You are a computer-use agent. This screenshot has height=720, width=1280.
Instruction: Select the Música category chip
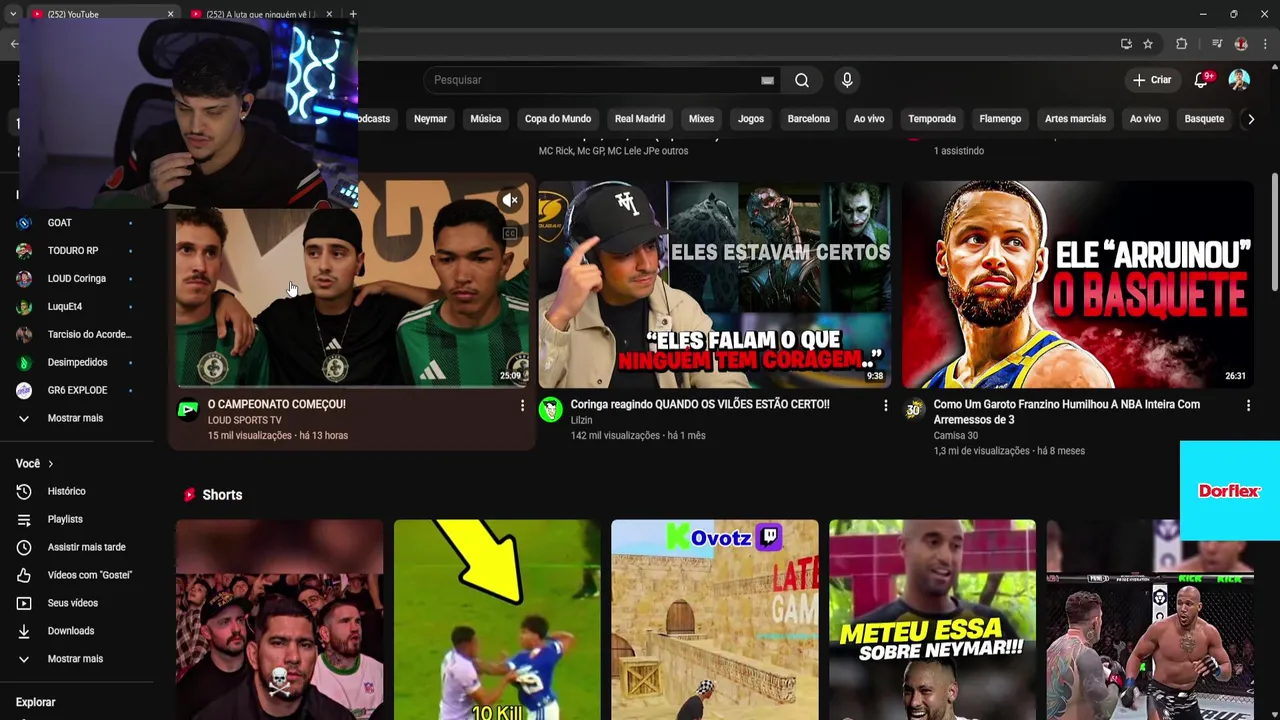[486, 119]
